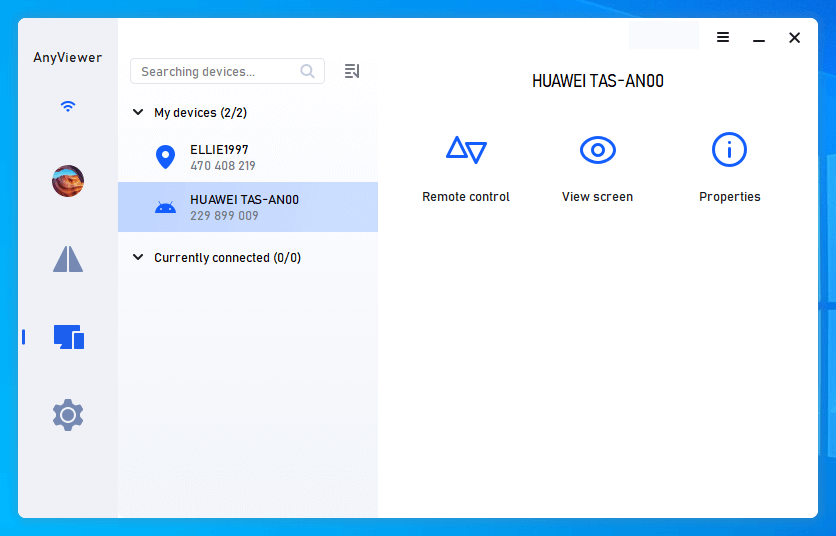Image resolution: width=836 pixels, height=536 pixels.
Task: Open the Settings gear in sidebar
Action: tap(68, 415)
